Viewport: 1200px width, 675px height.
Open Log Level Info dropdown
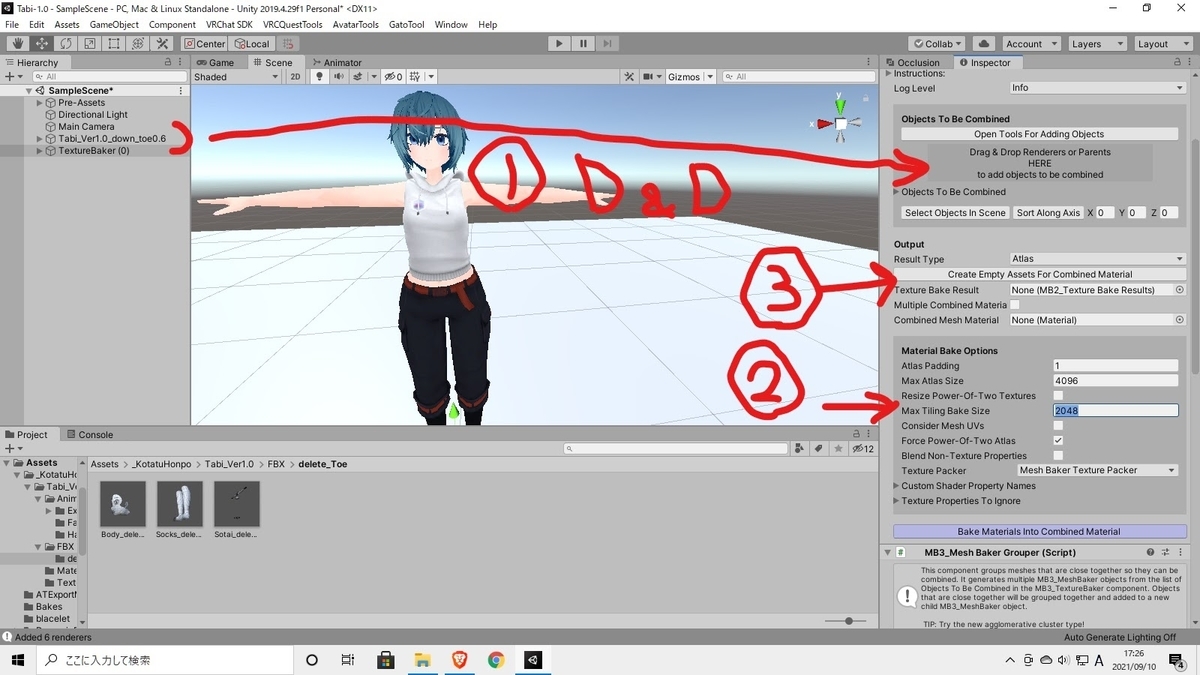click(1097, 88)
